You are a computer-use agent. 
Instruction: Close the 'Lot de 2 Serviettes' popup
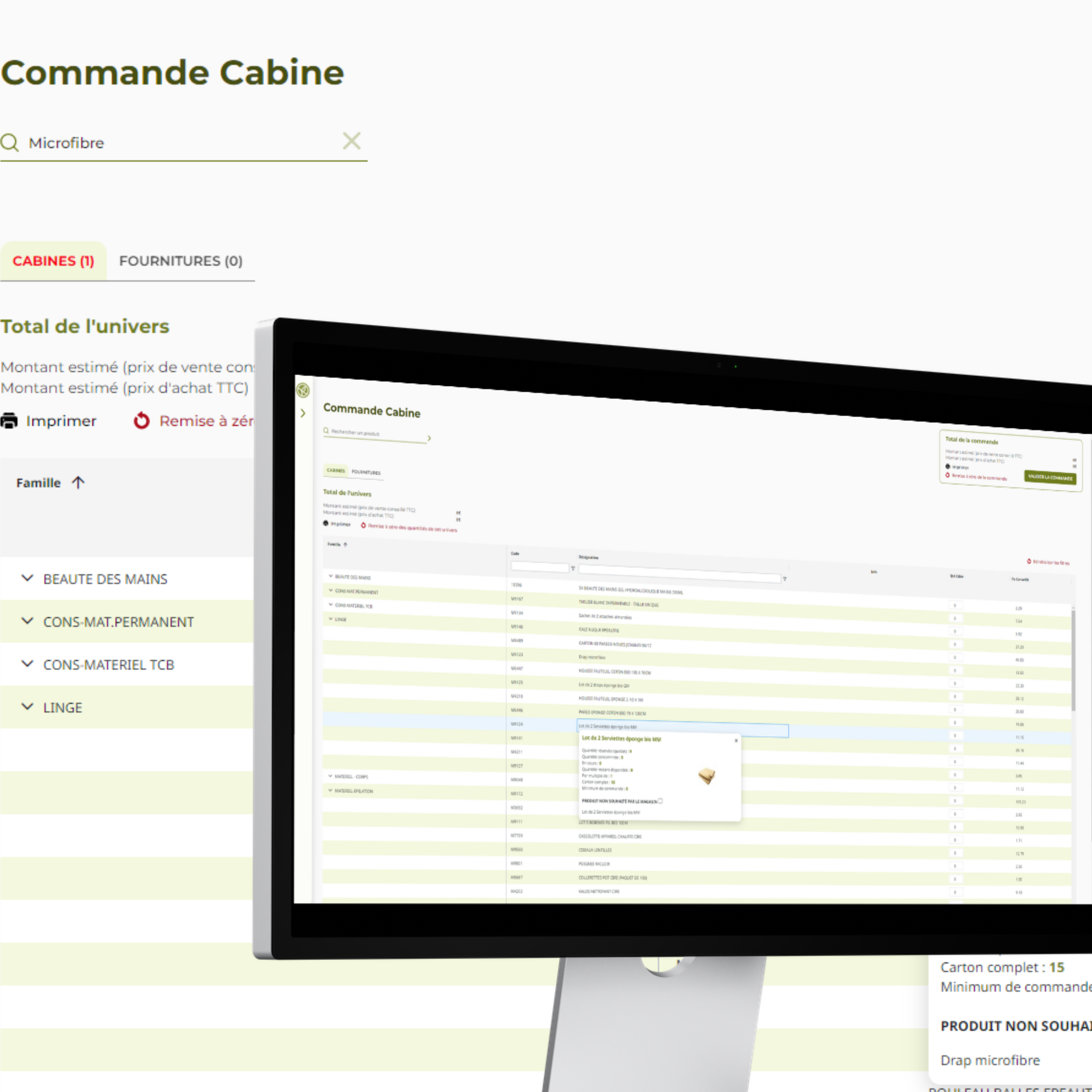[x=736, y=740]
